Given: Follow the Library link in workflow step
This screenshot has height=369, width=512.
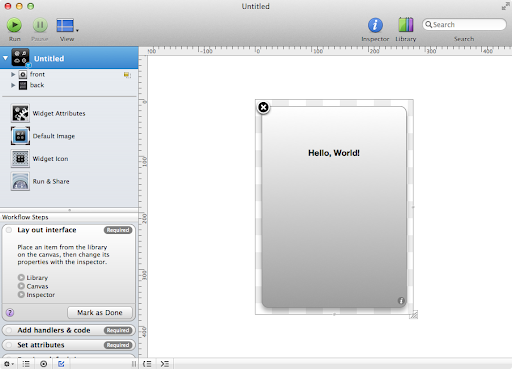Looking at the screenshot, I should point(33,278).
